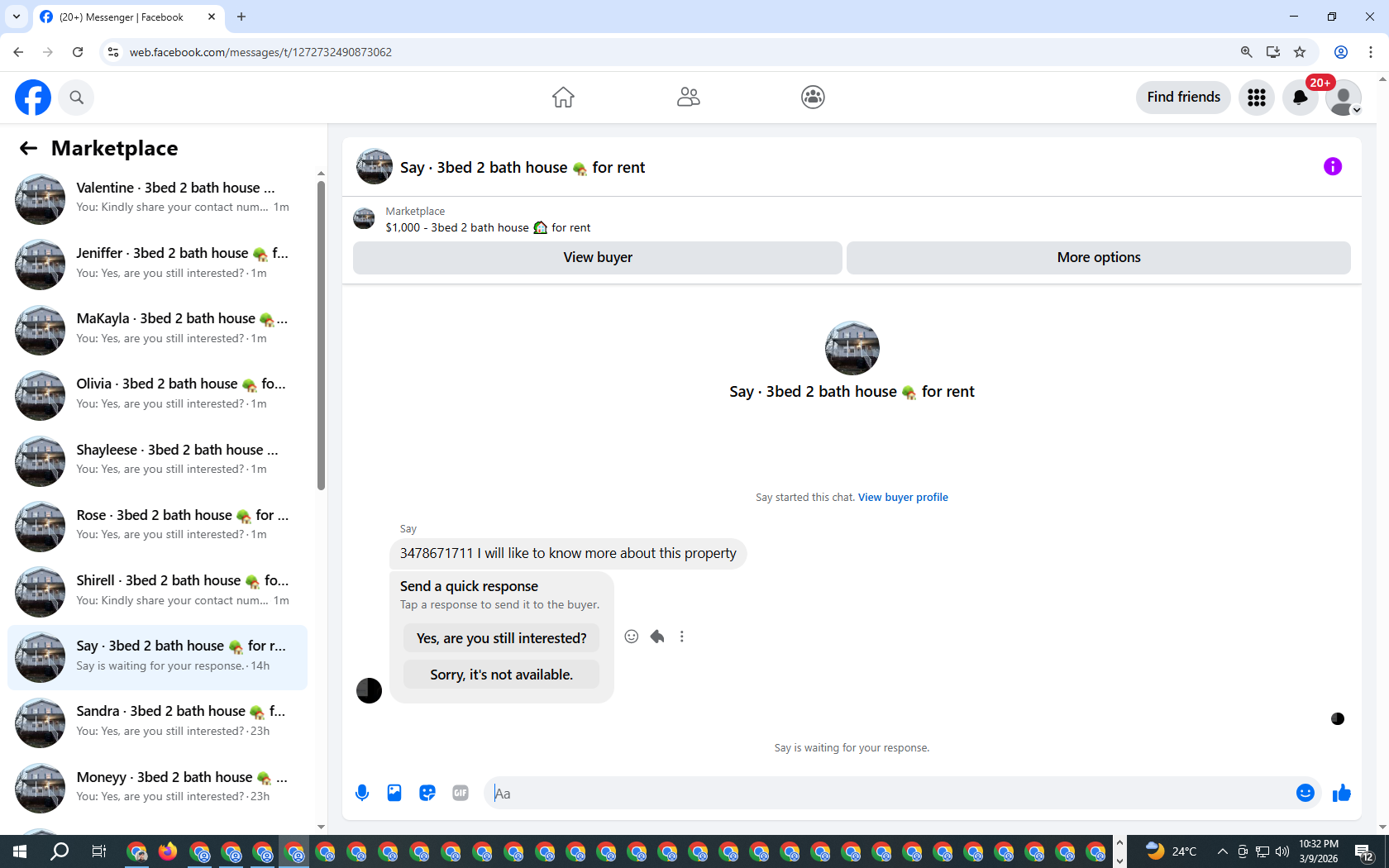Click the More options button

click(1099, 257)
